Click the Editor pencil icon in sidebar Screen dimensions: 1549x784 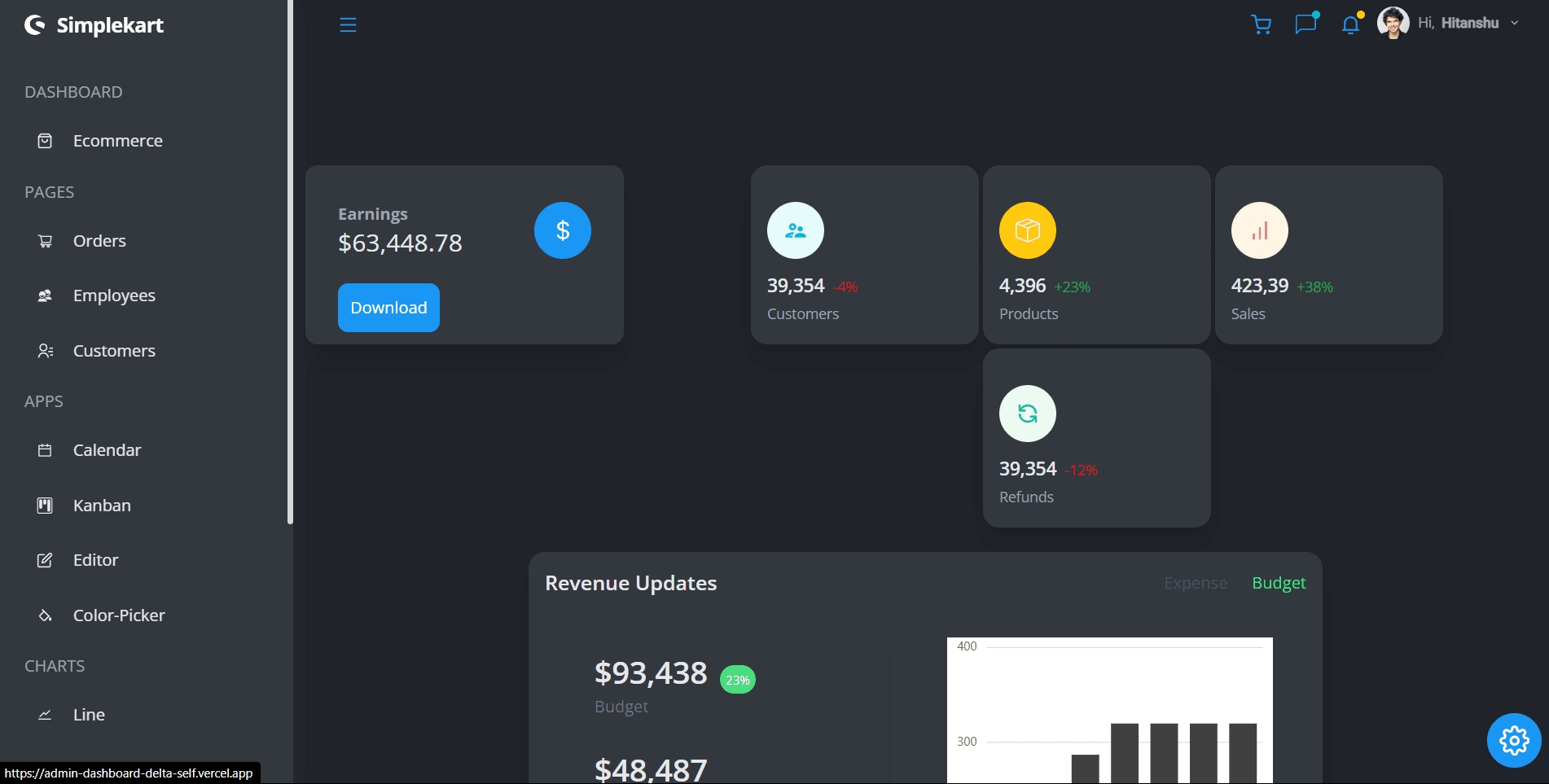click(x=45, y=560)
